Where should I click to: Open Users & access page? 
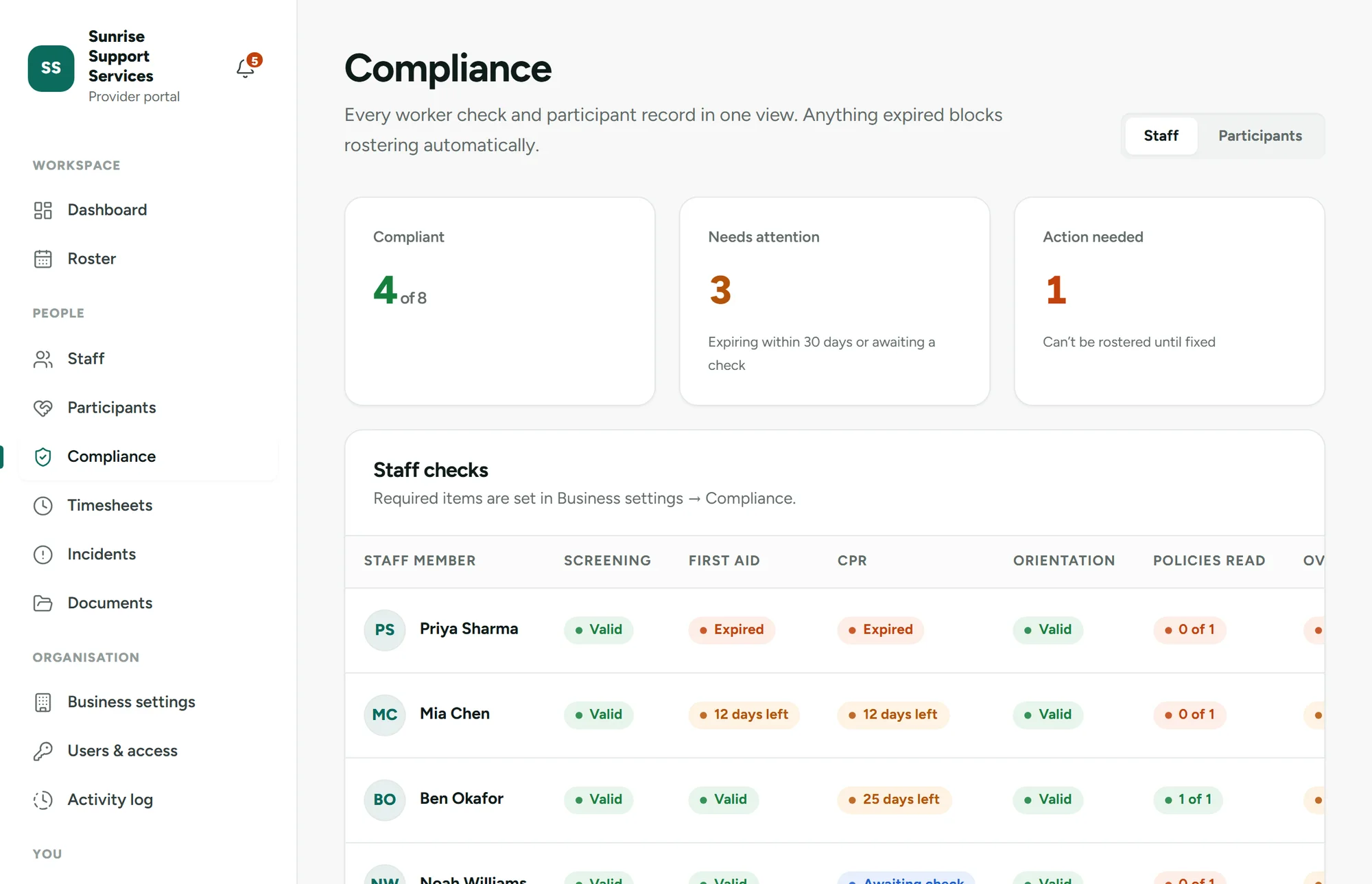pos(148,751)
